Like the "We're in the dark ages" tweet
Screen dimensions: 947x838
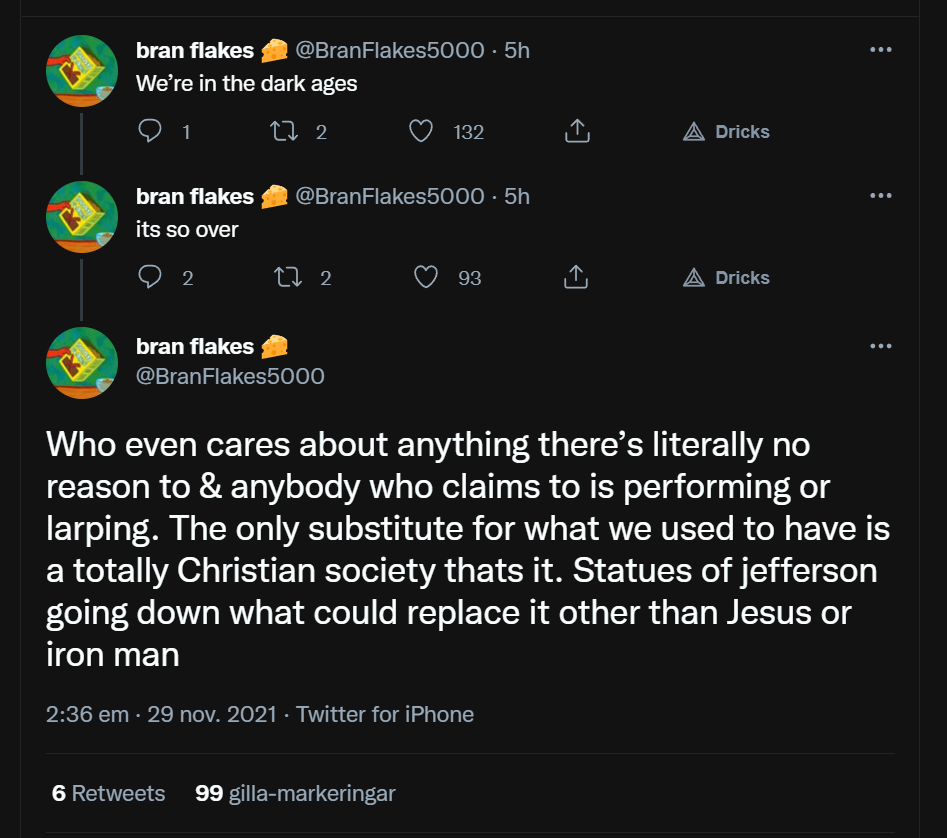pyautogui.click(x=422, y=131)
